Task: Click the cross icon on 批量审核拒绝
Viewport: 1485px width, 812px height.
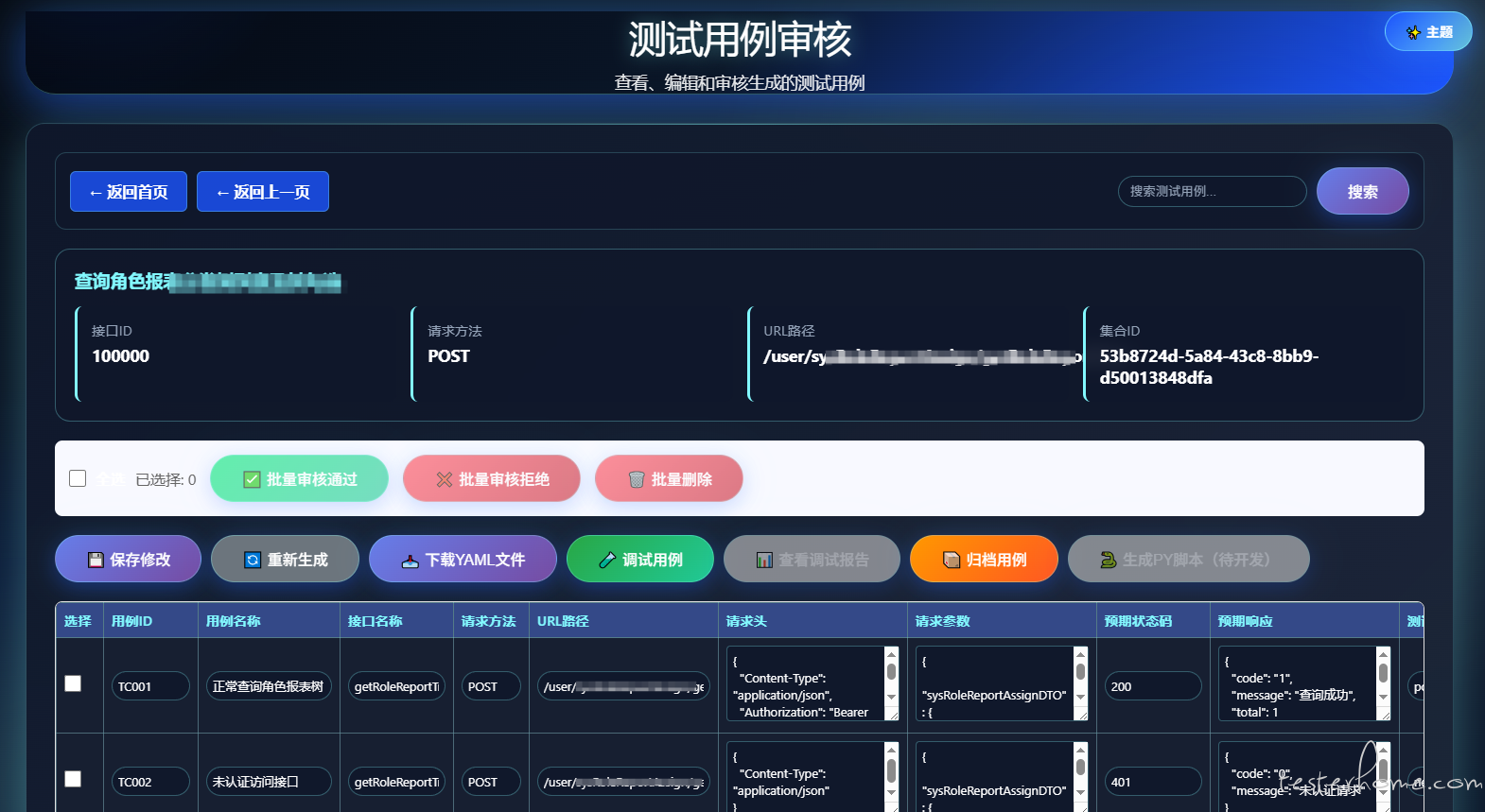Action: pyautogui.click(x=444, y=479)
